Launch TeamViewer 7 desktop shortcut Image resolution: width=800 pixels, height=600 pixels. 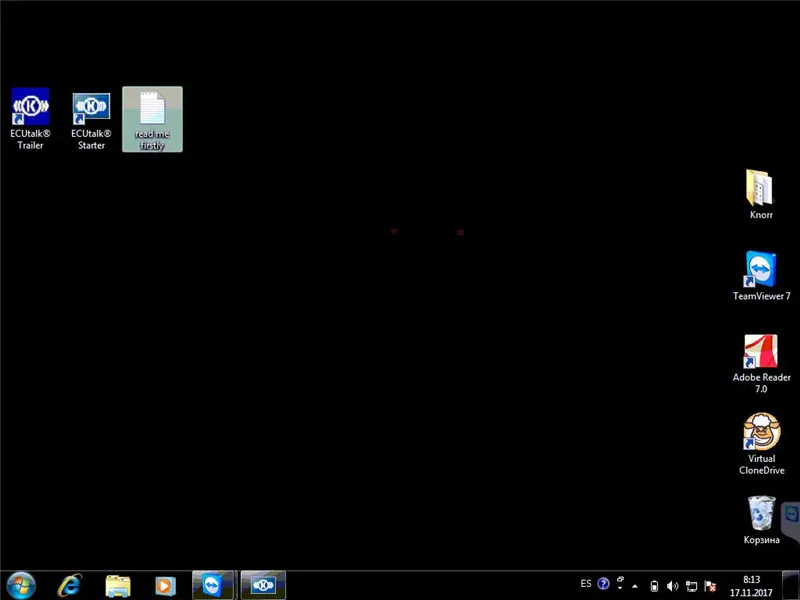click(x=761, y=276)
